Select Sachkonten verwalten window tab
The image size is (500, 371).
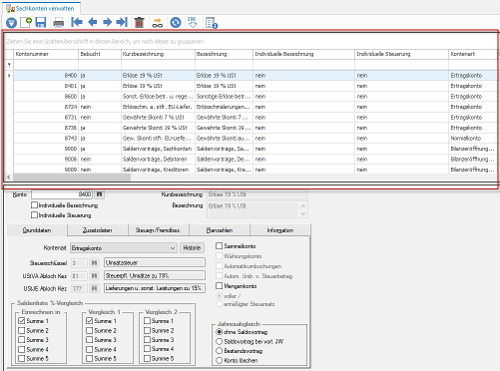[41, 8]
